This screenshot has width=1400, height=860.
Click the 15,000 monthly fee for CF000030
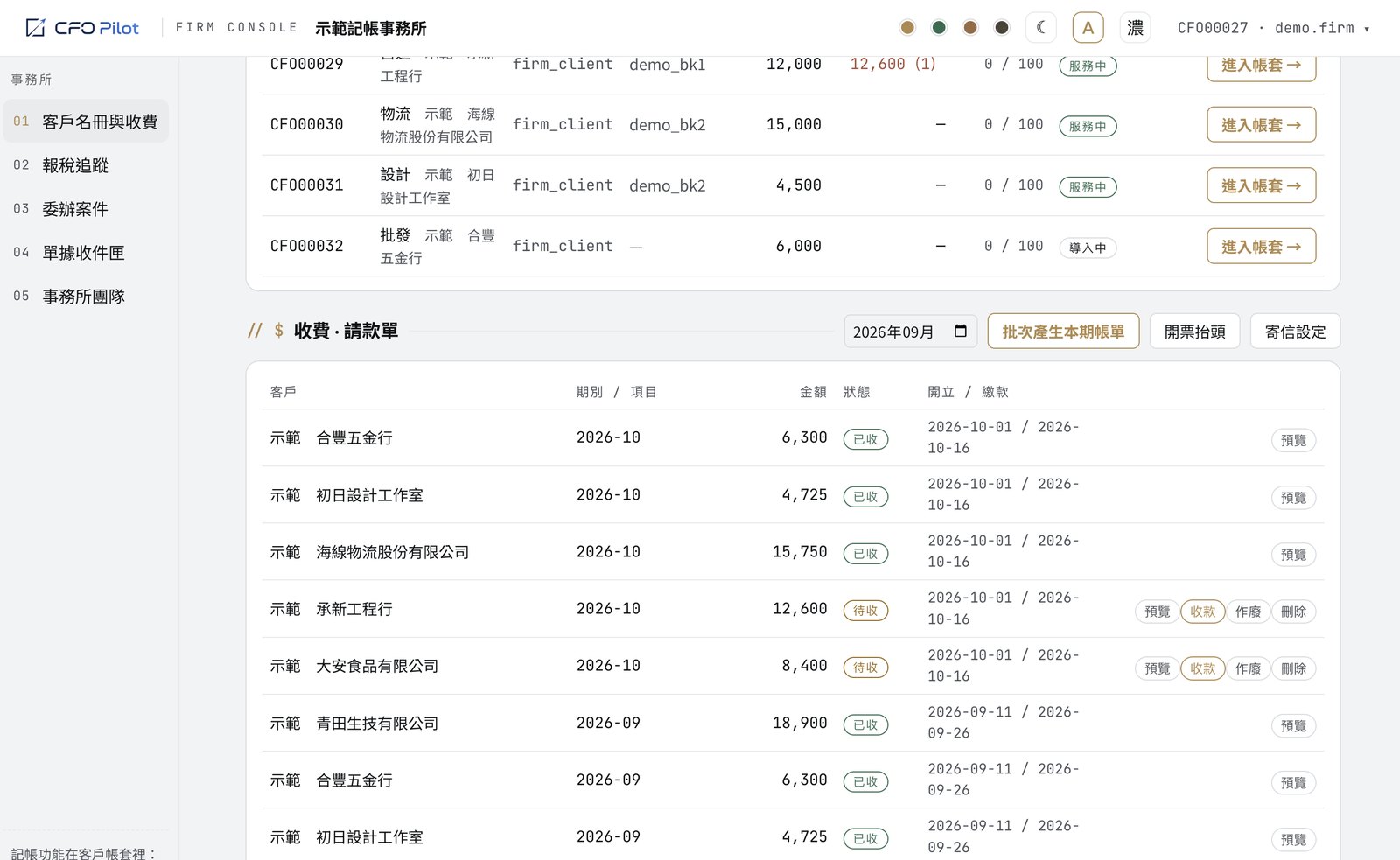click(794, 124)
